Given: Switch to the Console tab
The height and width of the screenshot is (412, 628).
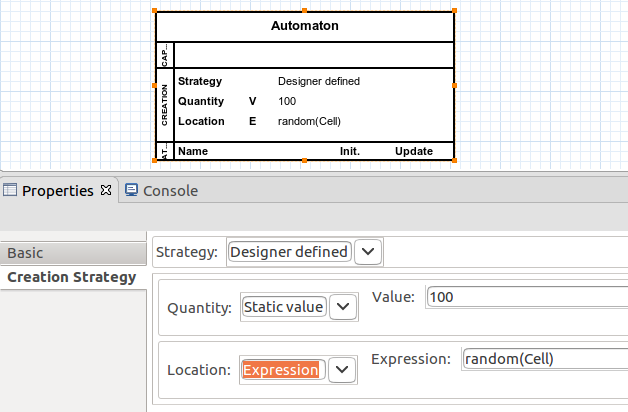Looking at the screenshot, I should coord(169,191).
